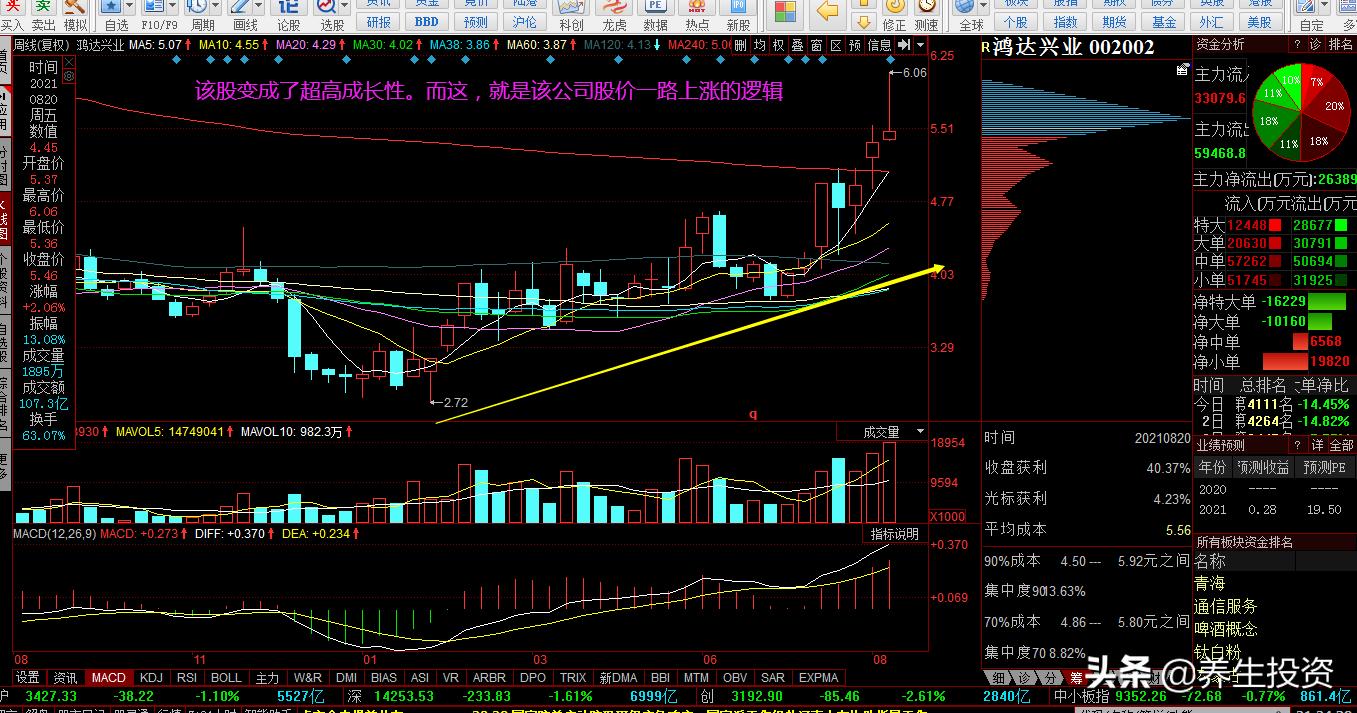
Task: Toggle the 权 price adjustment option
Action: [x=778, y=45]
